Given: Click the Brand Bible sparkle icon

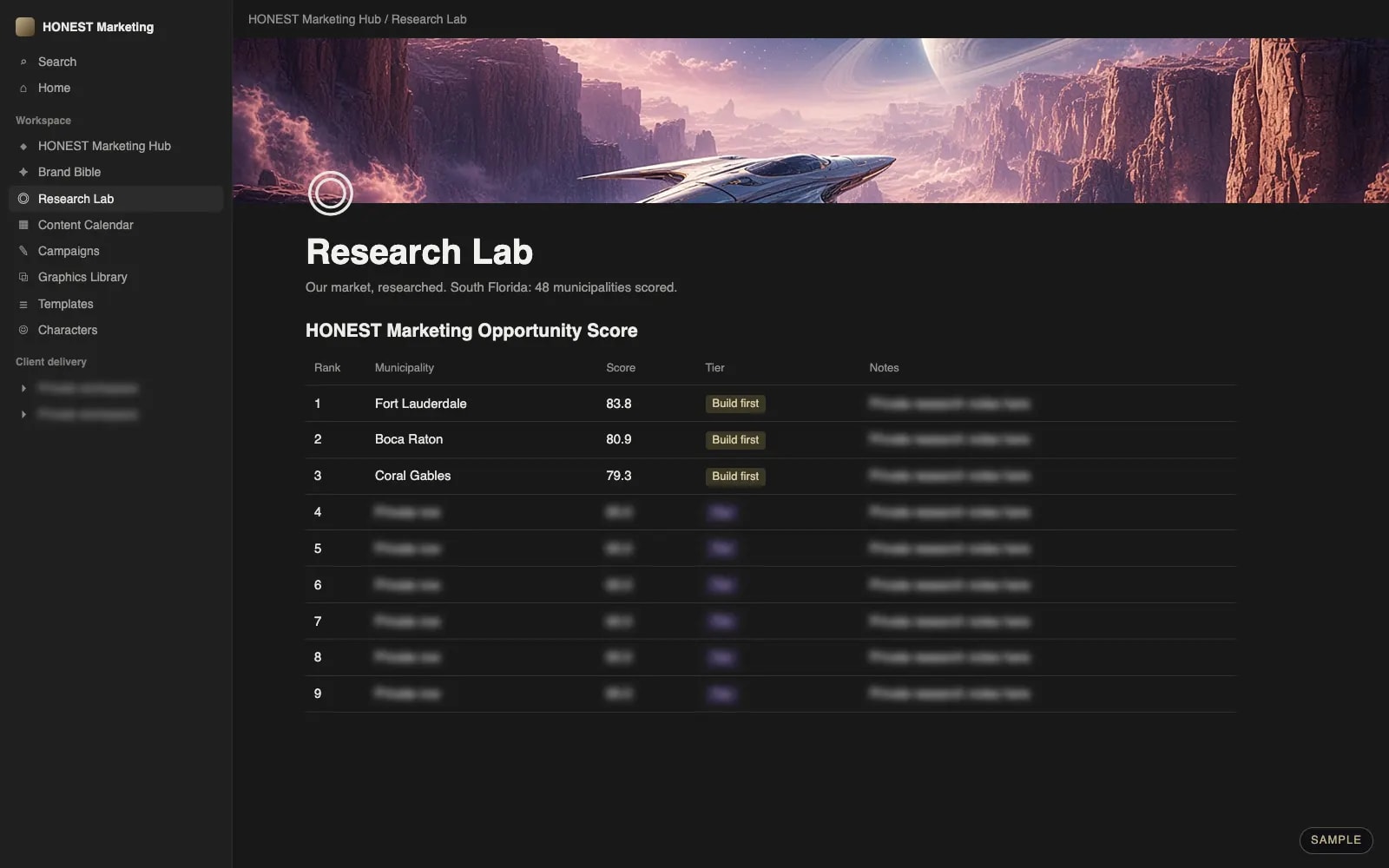Looking at the screenshot, I should (23, 172).
